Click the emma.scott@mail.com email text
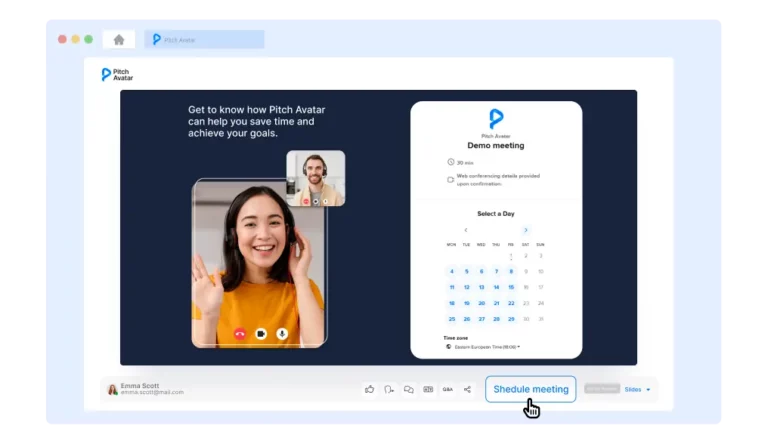This screenshot has width=768, height=444. click(x=152, y=393)
